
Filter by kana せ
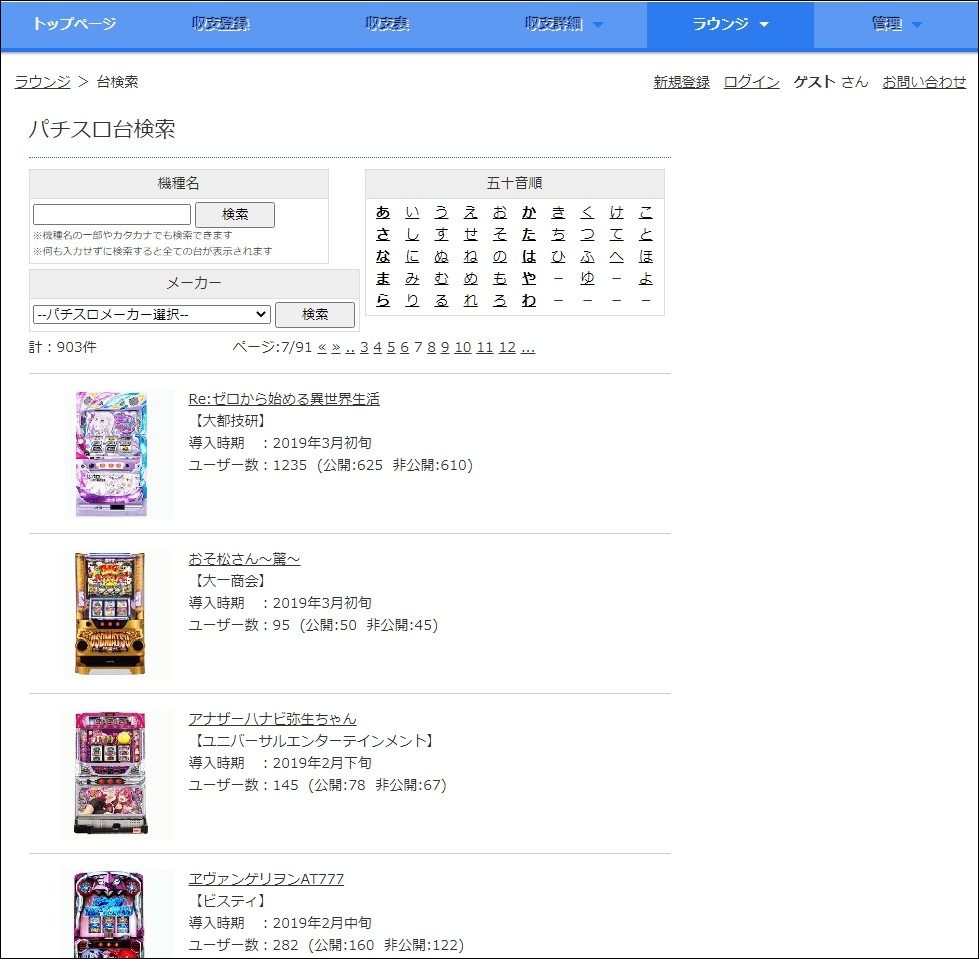point(471,234)
